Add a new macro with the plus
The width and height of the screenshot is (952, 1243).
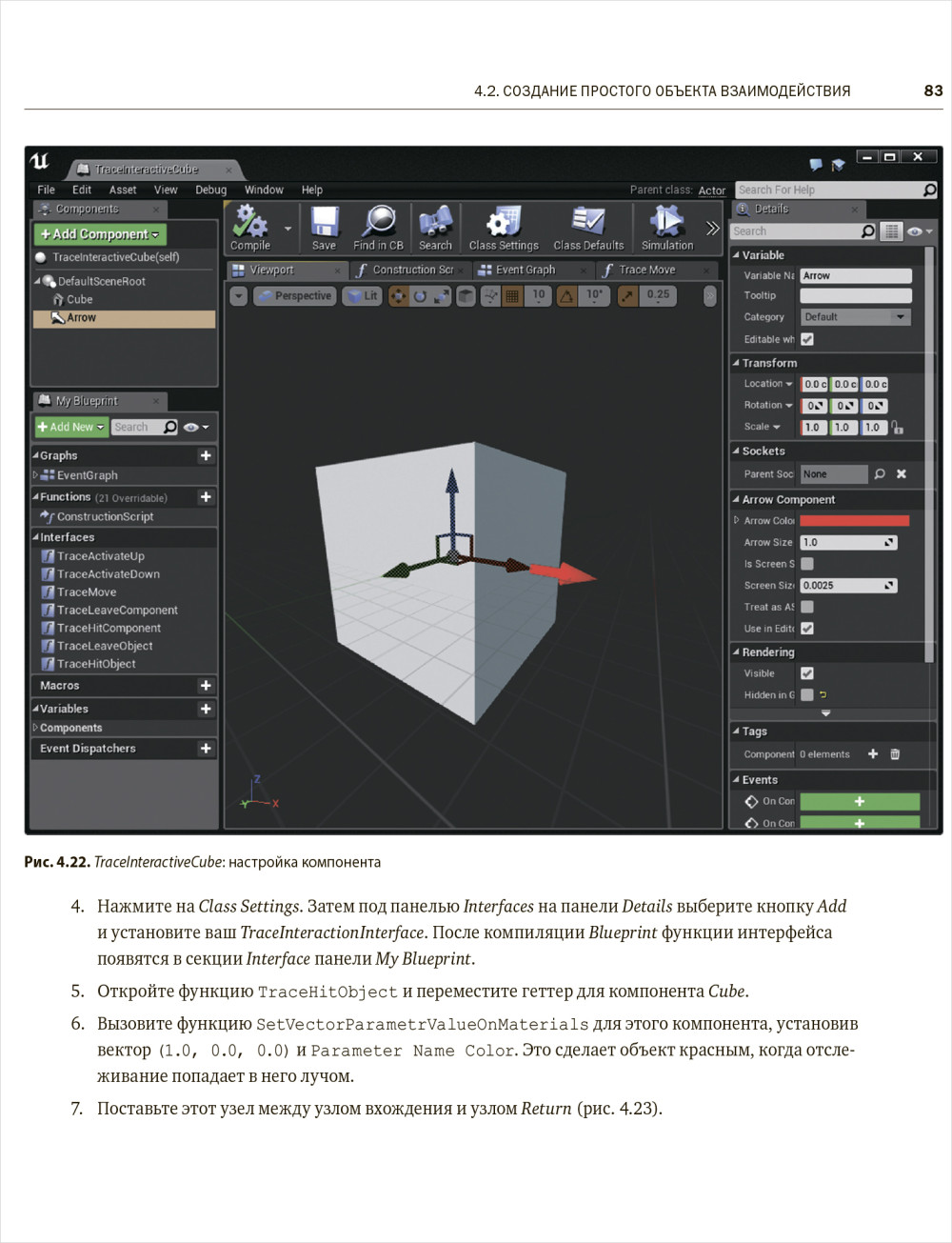[x=206, y=686]
